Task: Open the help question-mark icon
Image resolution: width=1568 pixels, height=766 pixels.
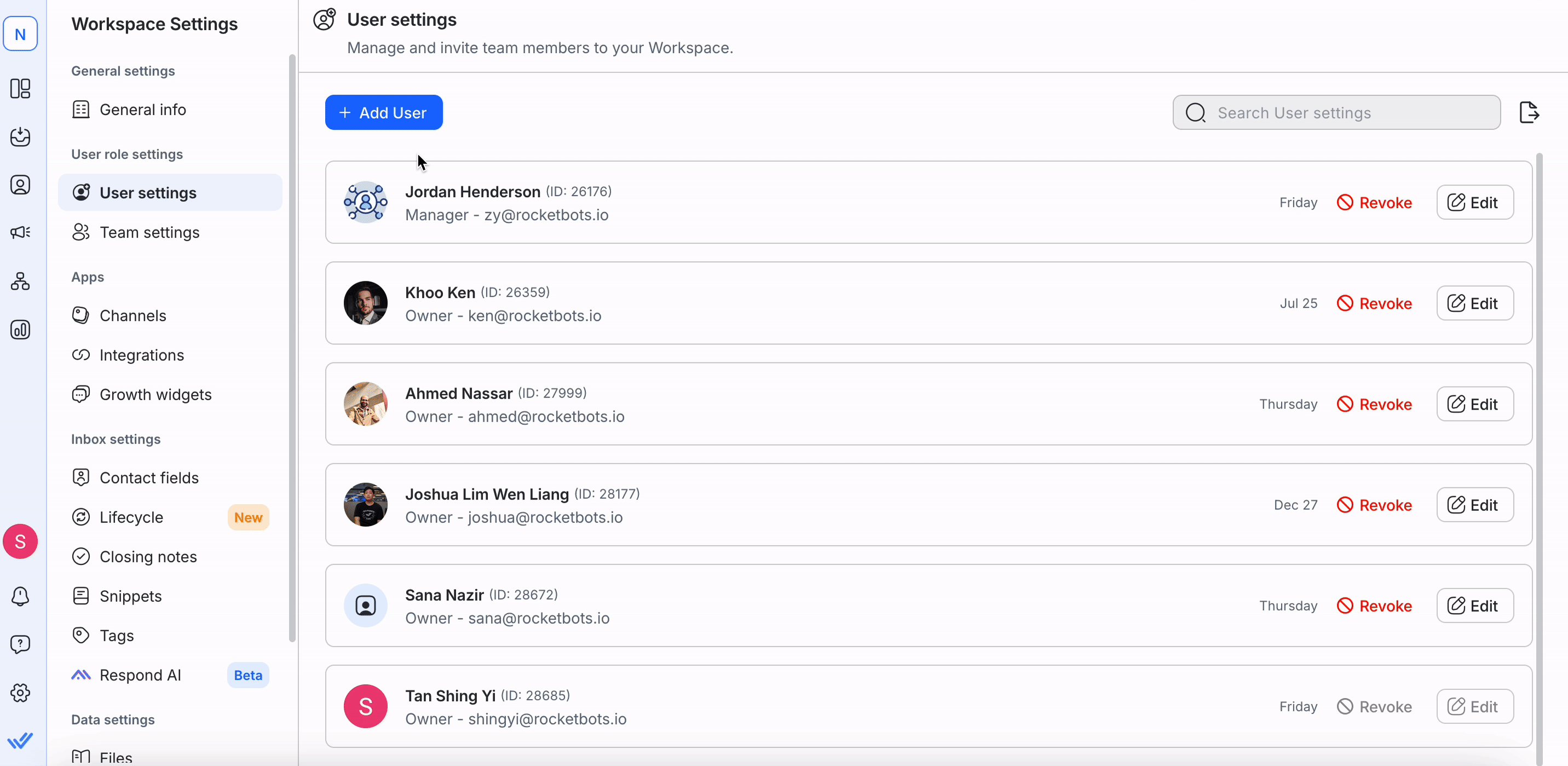Action: 21,643
